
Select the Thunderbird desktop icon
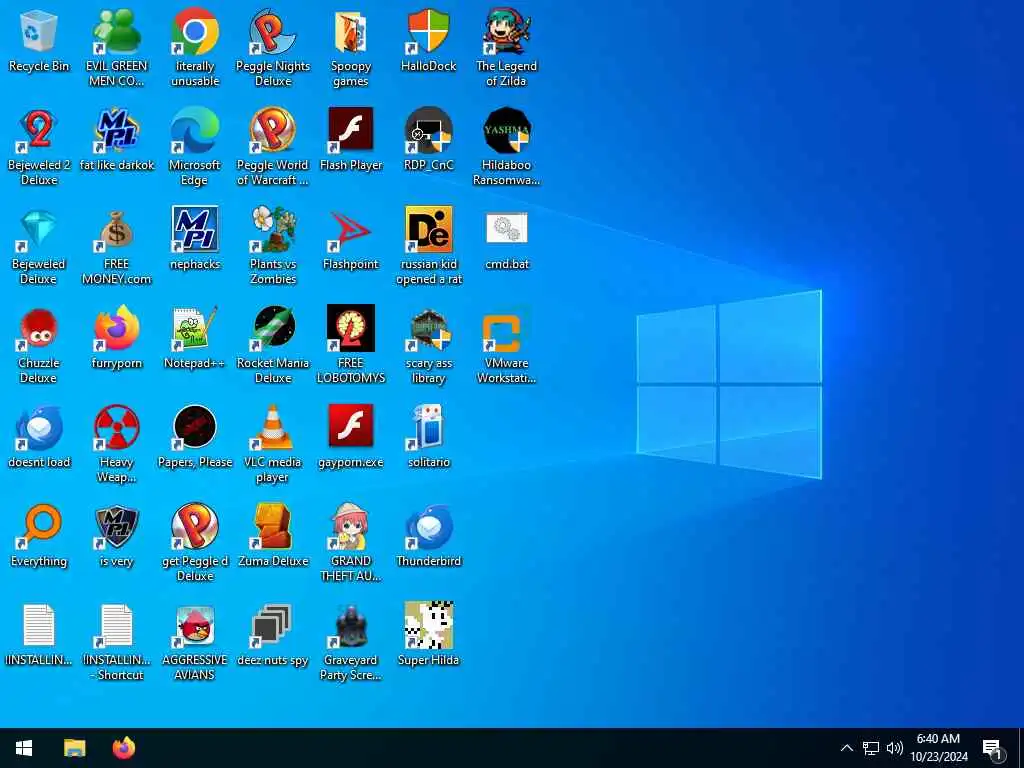[428, 526]
